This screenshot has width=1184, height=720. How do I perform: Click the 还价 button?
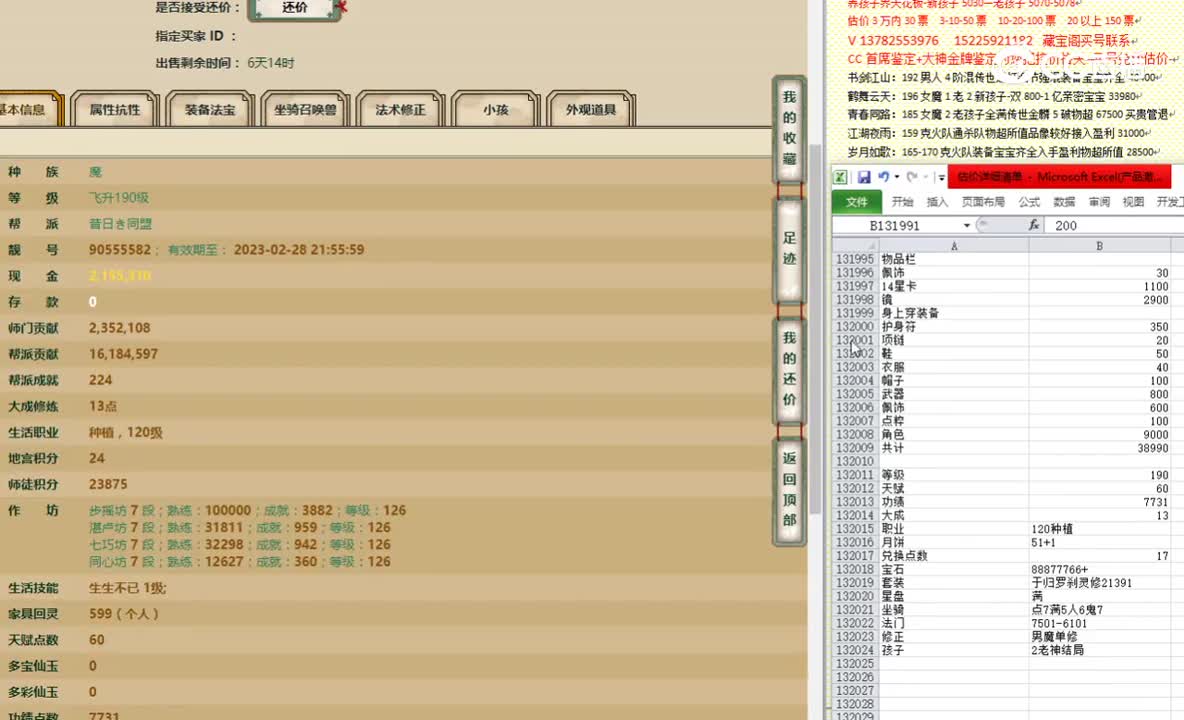tap(294, 8)
